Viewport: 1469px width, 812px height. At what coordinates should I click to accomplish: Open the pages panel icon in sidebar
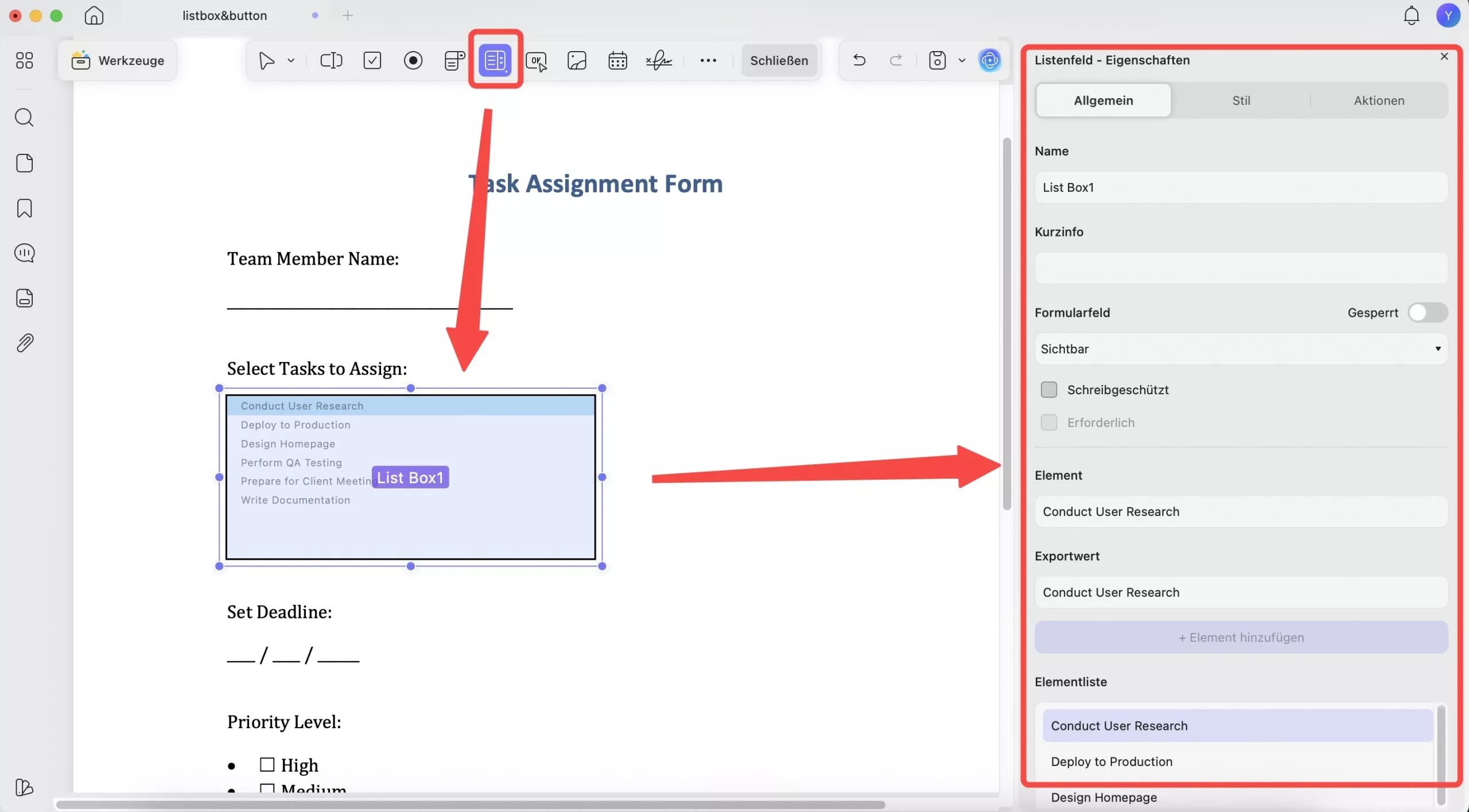(x=24, y=163)
